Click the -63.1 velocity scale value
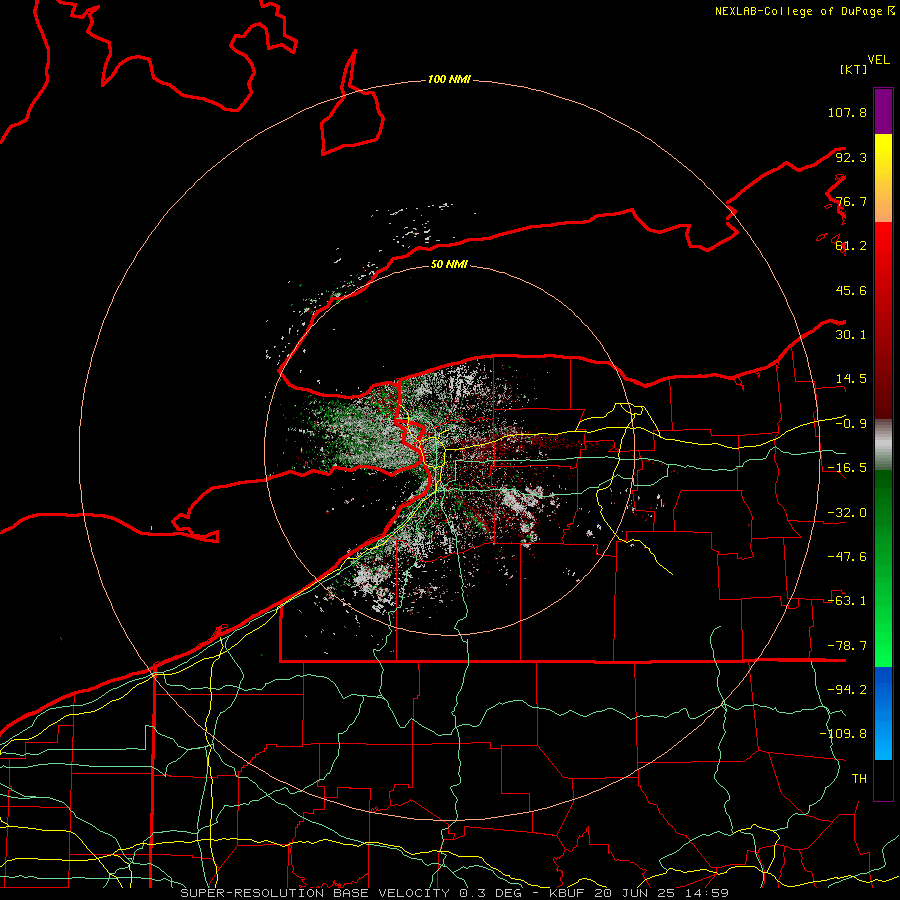Image resolution: width=900 pixels, height=900 pixels. click(847, 601)
